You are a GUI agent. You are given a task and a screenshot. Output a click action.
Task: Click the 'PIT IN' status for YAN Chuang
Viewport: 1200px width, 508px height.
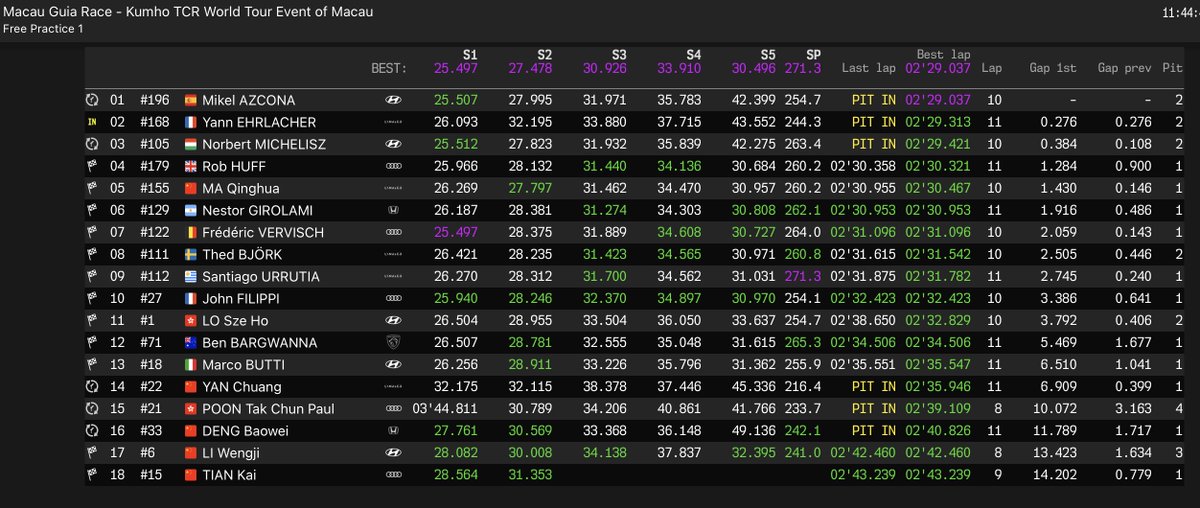[874, 387]
